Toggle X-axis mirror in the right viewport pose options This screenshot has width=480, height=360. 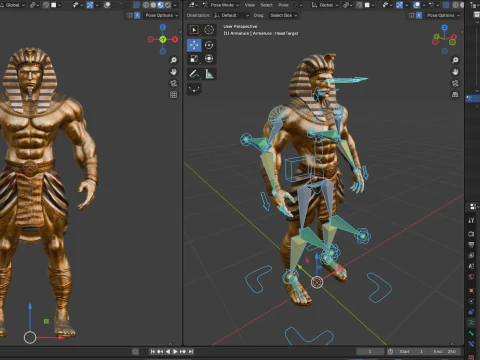pyautogui.click(x=419, y=15)
